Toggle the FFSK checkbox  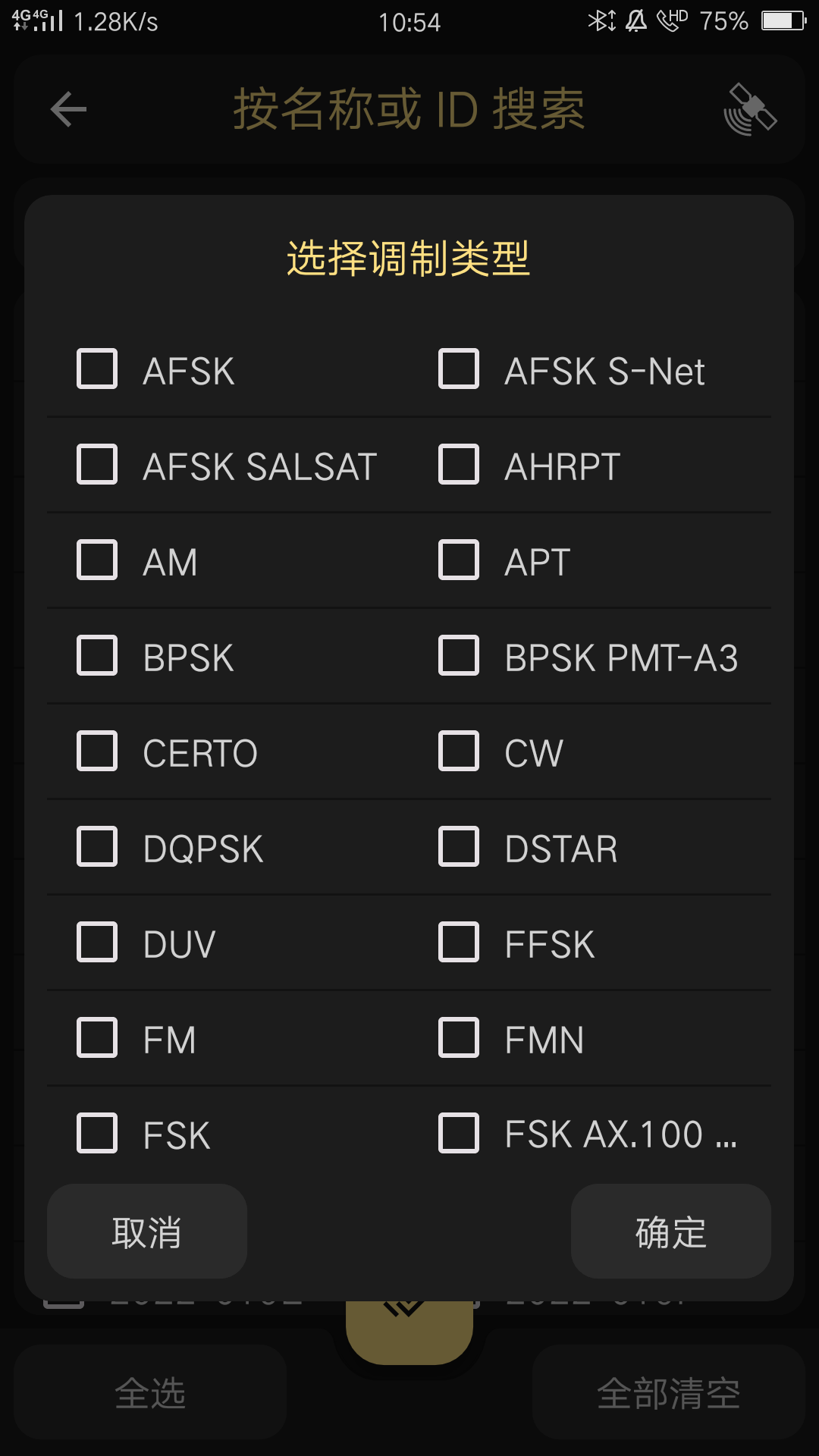tap(459, 943)
